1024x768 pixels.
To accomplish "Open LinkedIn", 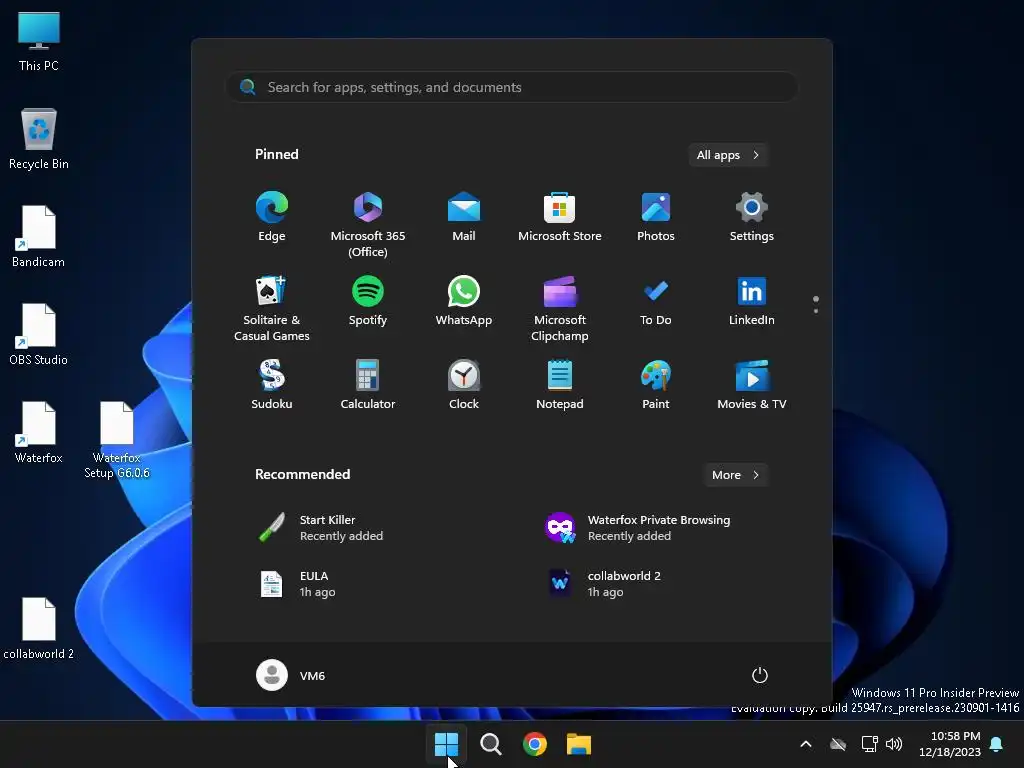I will pyautogui.click(x=752, y=301).
